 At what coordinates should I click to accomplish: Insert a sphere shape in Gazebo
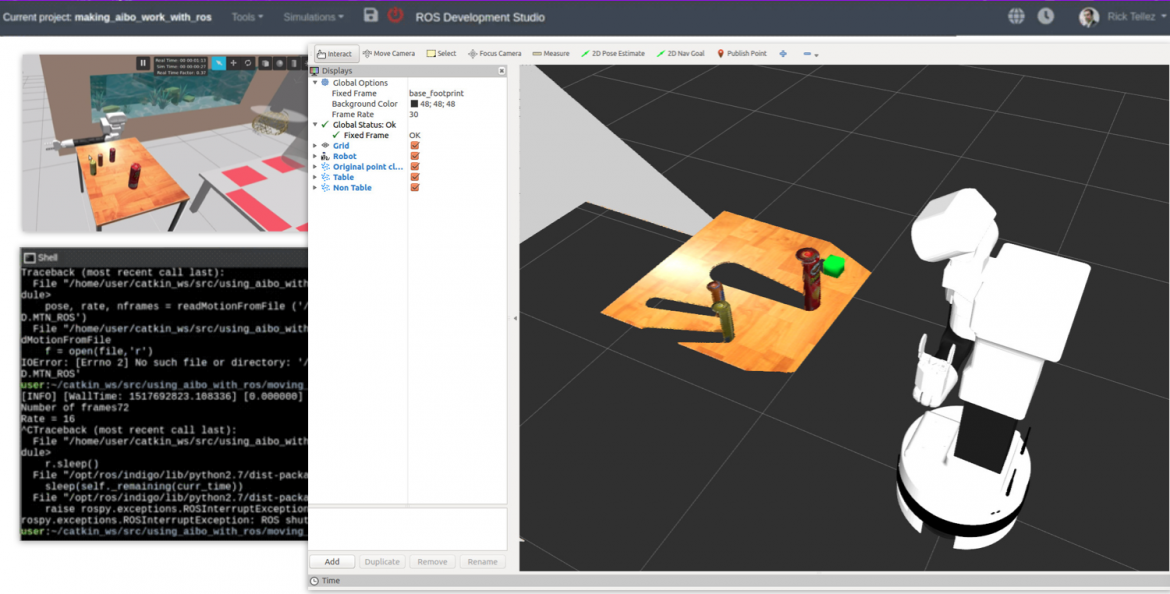click(279, 63)
